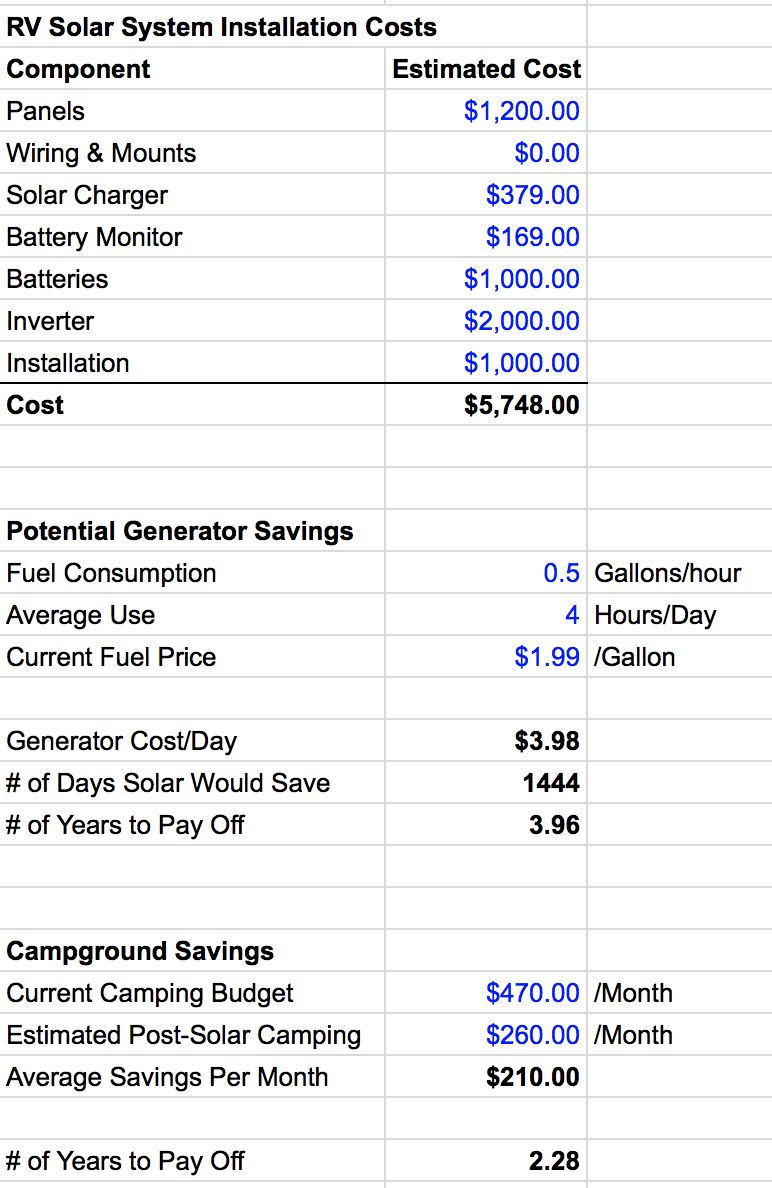
Task: Select the RV Solar System Installation Costs title
Action: (x=221, y=27)
